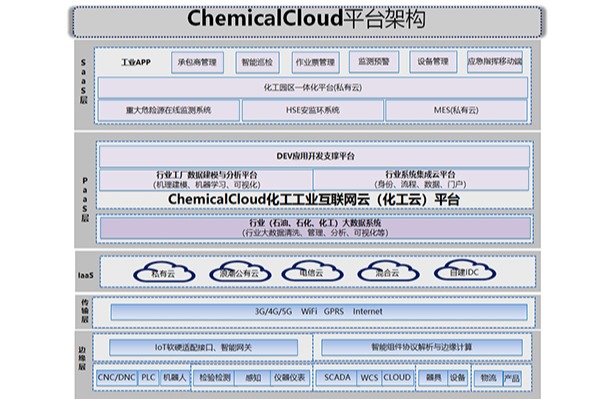Viewport: 600px width, 399px height.
Task: Select the 浪潮公有云 cloud icon
Action: tap(240, 272)
